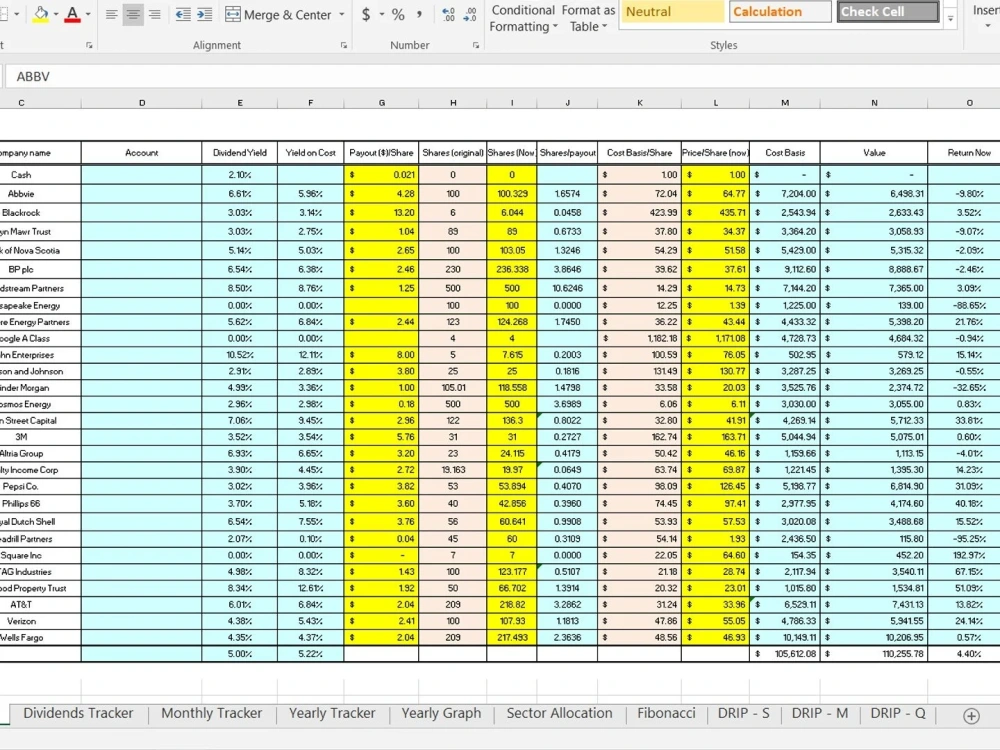Apply the Check Cell style

(x=888, y=11)
